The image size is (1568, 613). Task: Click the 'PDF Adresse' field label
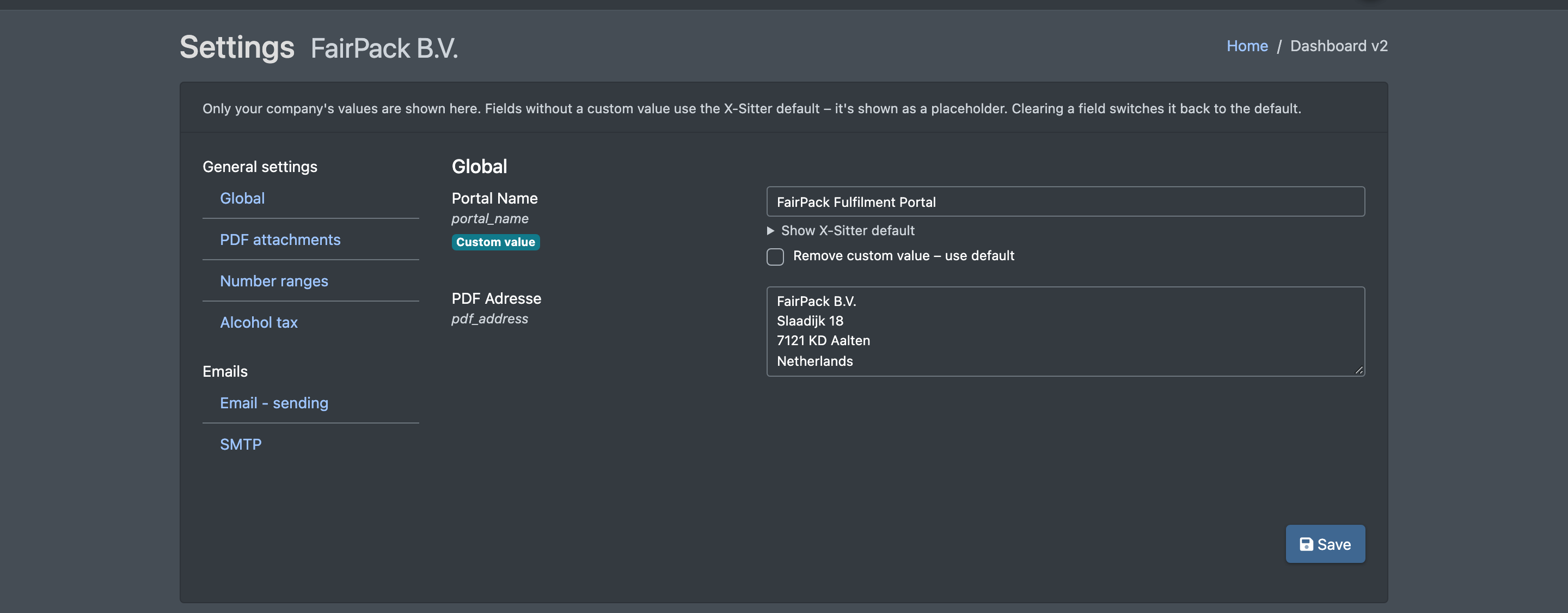click(x=496, y=298)
